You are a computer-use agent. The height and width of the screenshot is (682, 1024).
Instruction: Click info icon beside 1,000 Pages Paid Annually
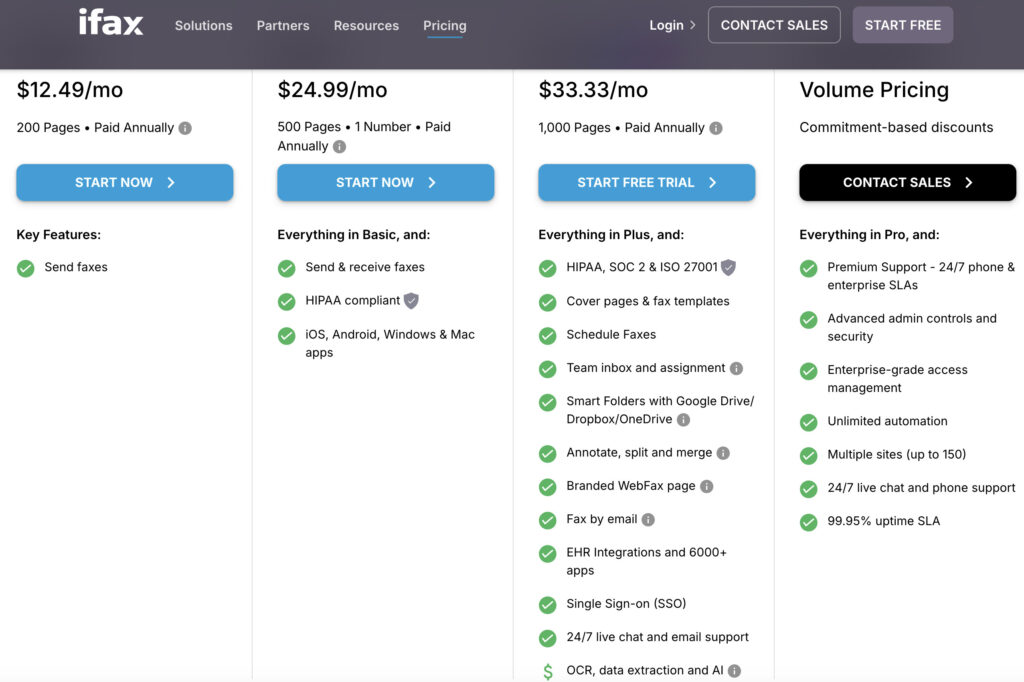716,128
